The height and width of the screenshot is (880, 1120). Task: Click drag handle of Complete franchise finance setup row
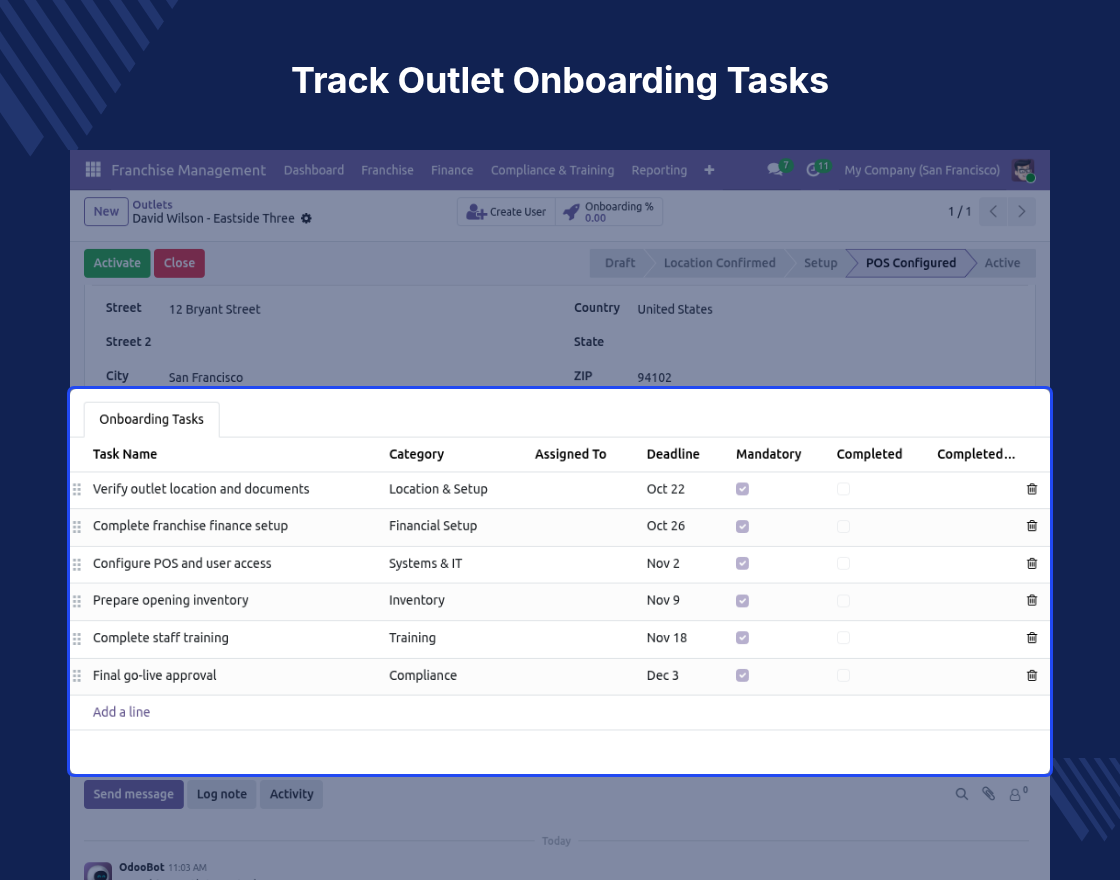pos(77,526)
